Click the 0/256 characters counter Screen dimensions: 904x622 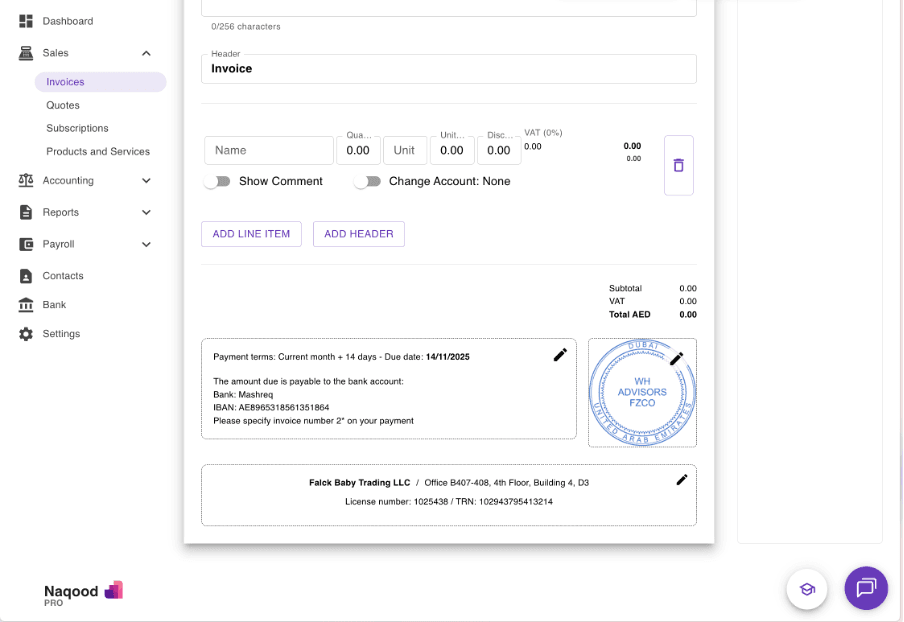pos(246,27)
